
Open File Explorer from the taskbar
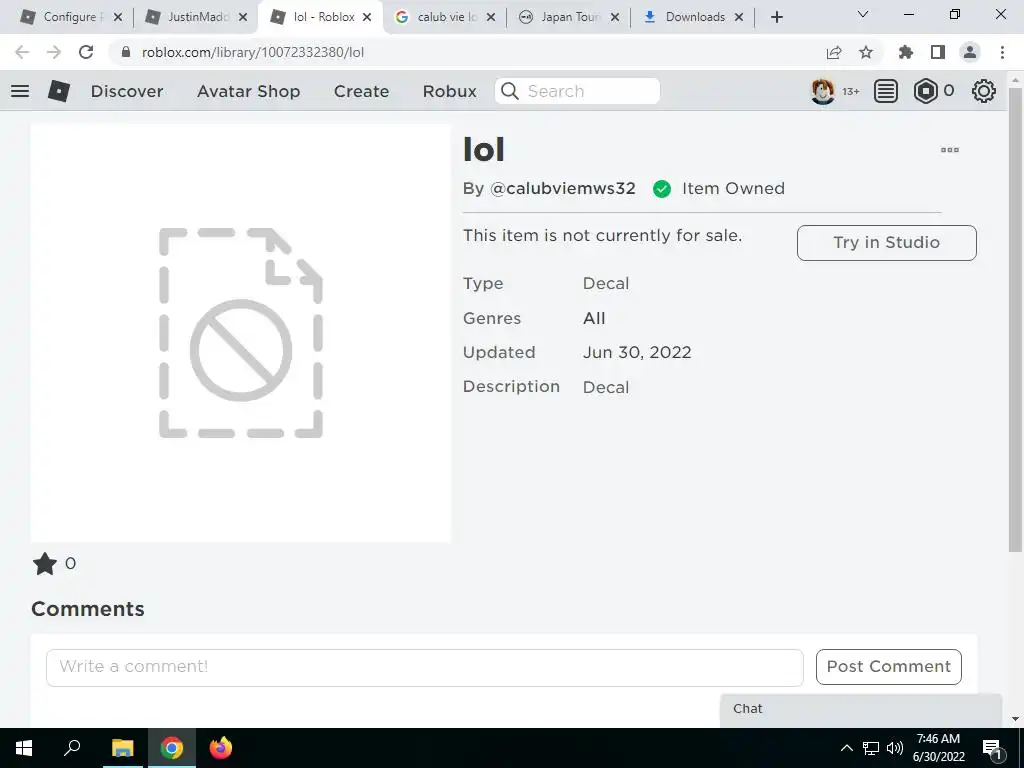[x=122, y=748]
